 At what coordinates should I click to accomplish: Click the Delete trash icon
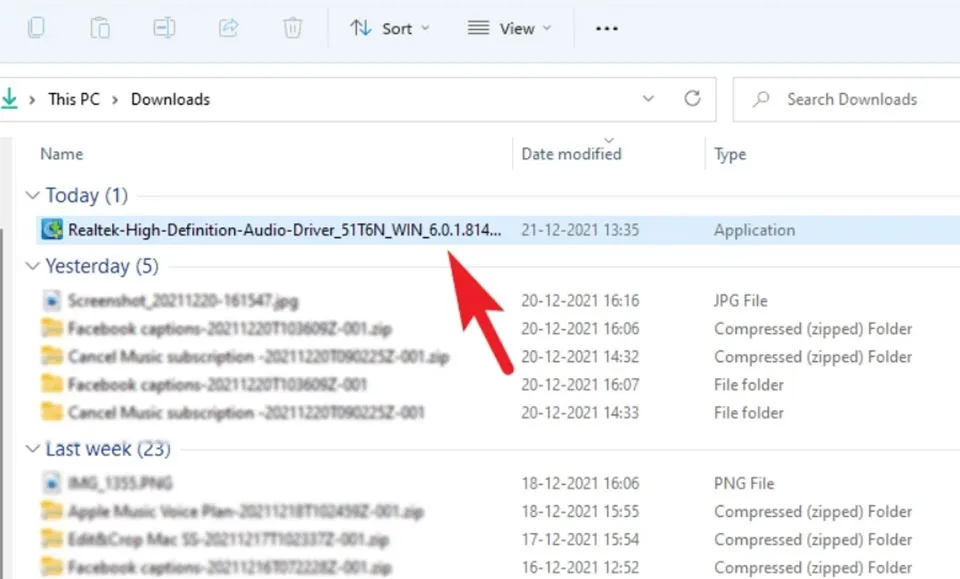(x=292, y=28)
